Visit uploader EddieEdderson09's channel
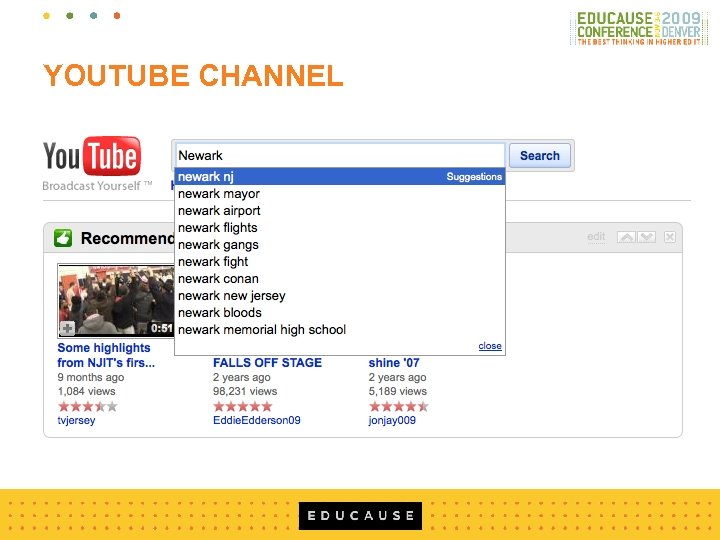 tap(257, 420)
